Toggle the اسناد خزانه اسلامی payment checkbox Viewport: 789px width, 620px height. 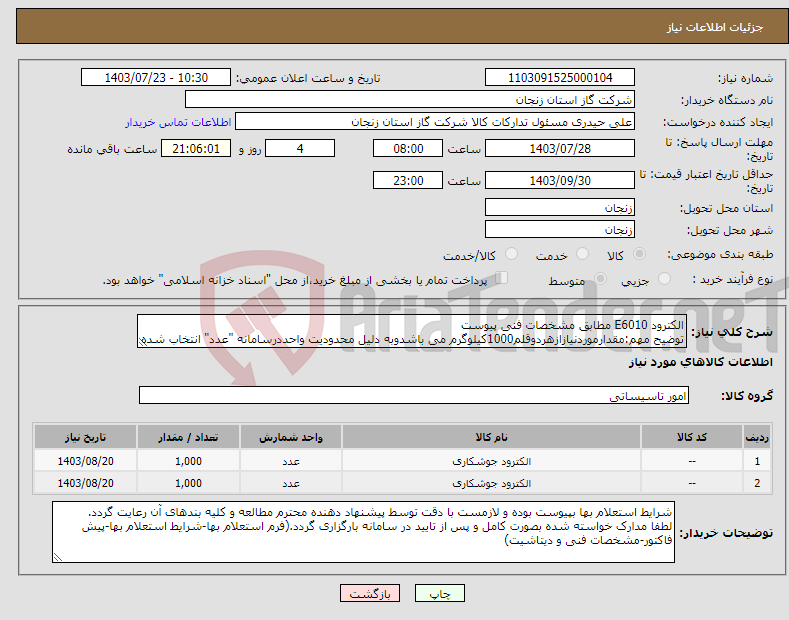pos(502,278)
